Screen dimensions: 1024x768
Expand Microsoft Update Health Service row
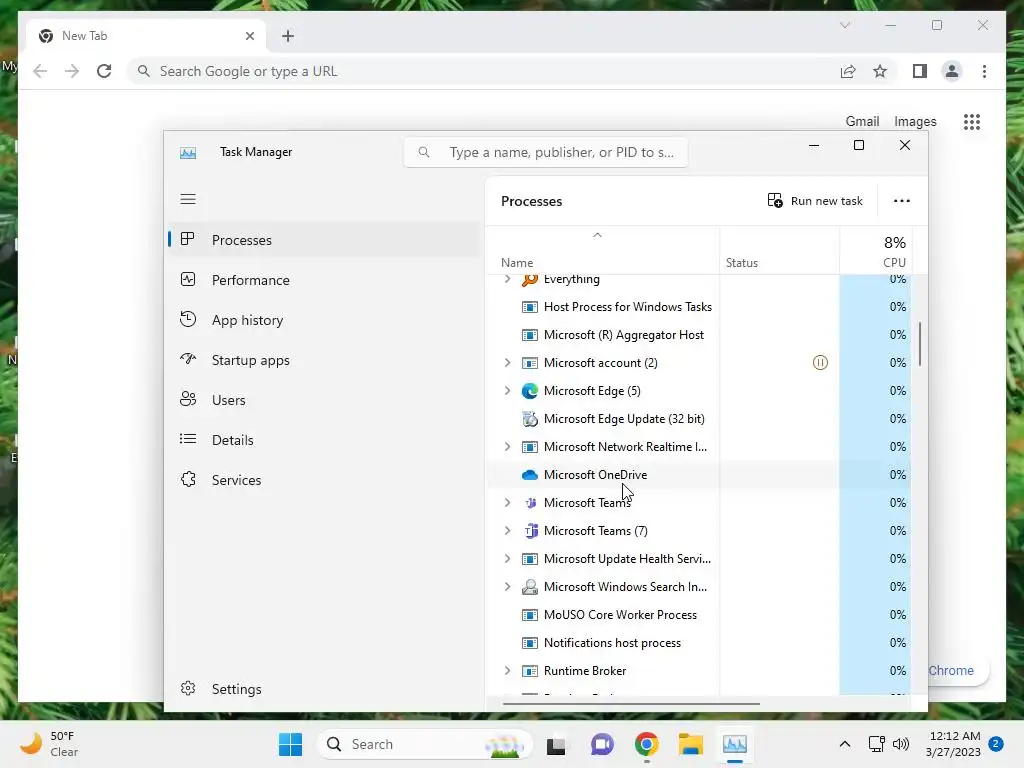pos(507,558)
